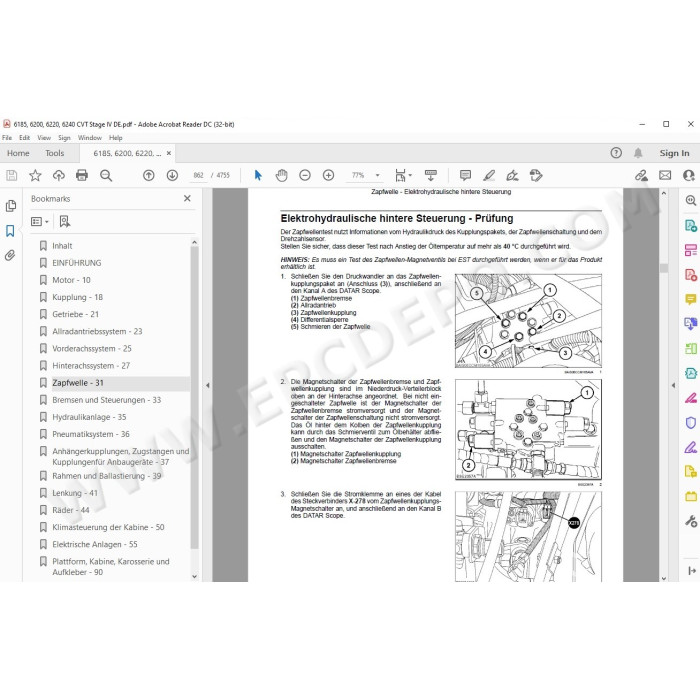Open Räder - 44 bookmark
This screenshot has width=700, height=700.
click(x=71, y=510)
